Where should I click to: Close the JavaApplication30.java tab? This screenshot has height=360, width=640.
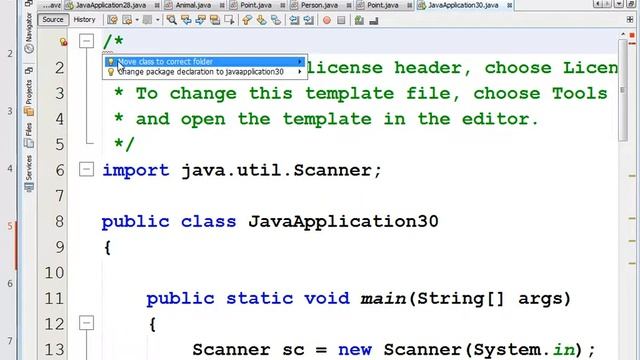tap(509, 6)
